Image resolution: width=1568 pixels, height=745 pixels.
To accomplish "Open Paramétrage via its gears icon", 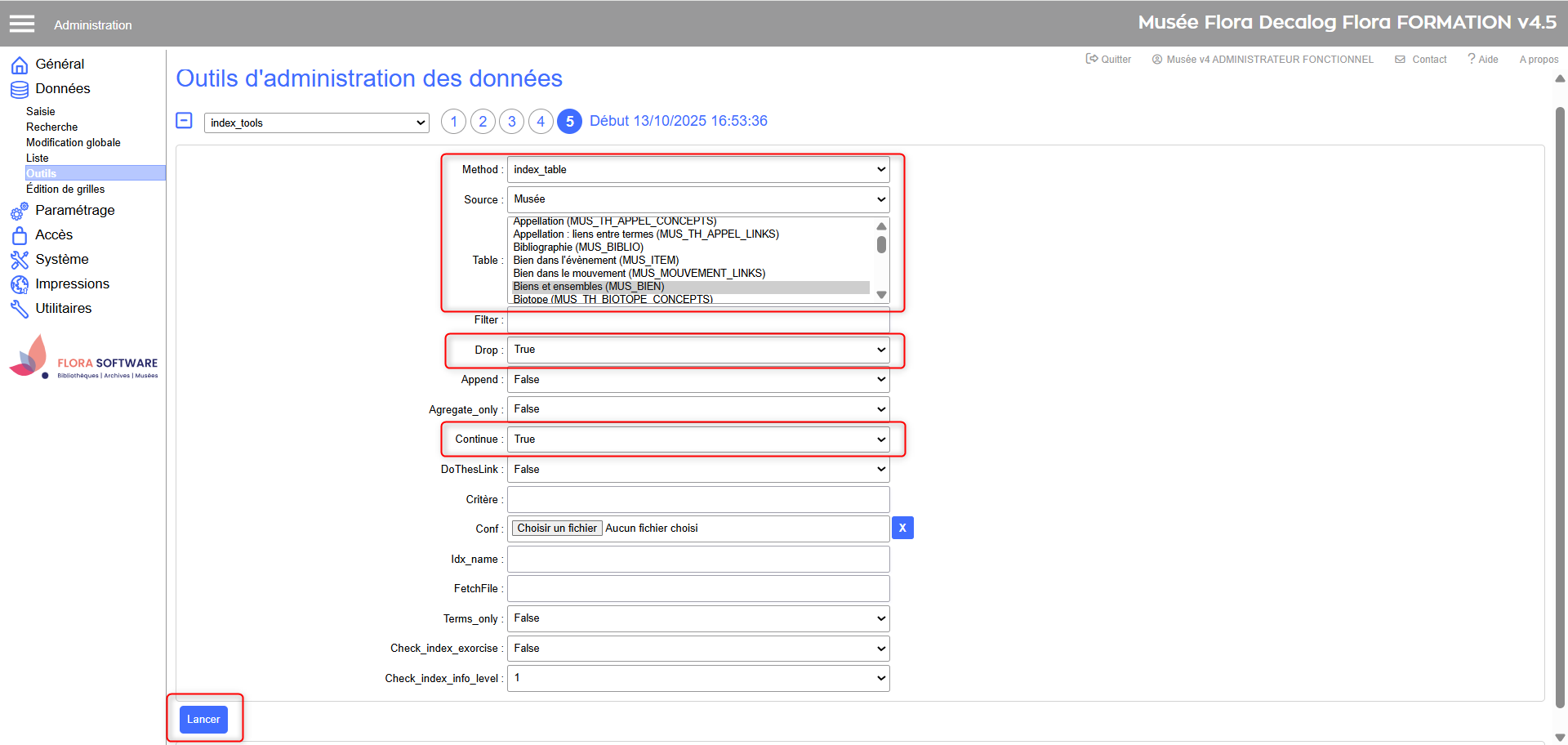I will 20,211.
